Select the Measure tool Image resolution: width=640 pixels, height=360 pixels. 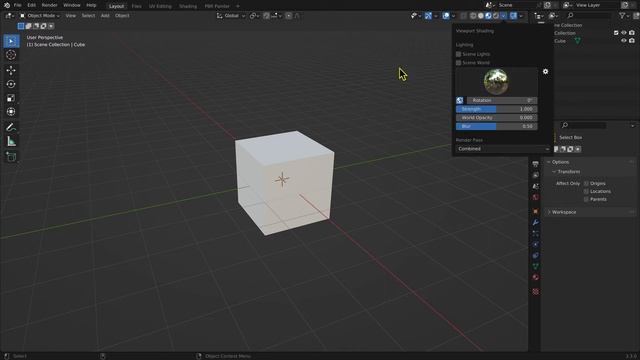click(x=11, y=141)
